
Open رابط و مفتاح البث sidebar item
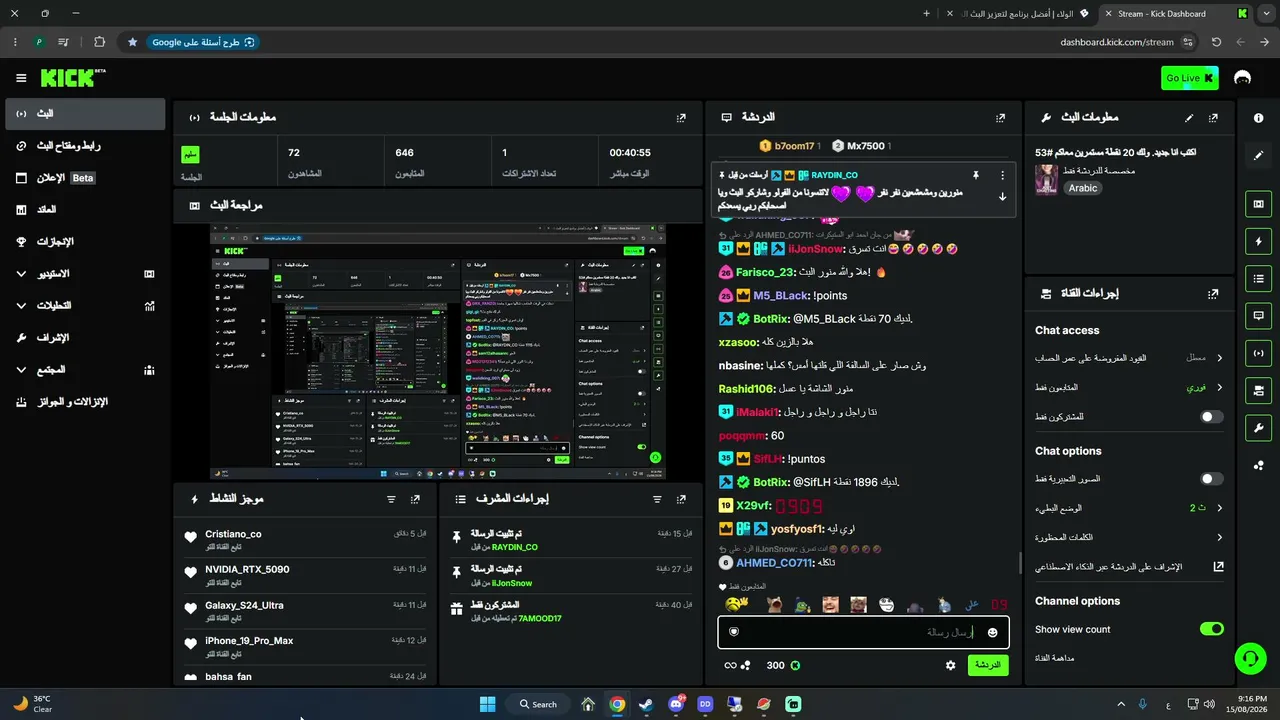85,146
